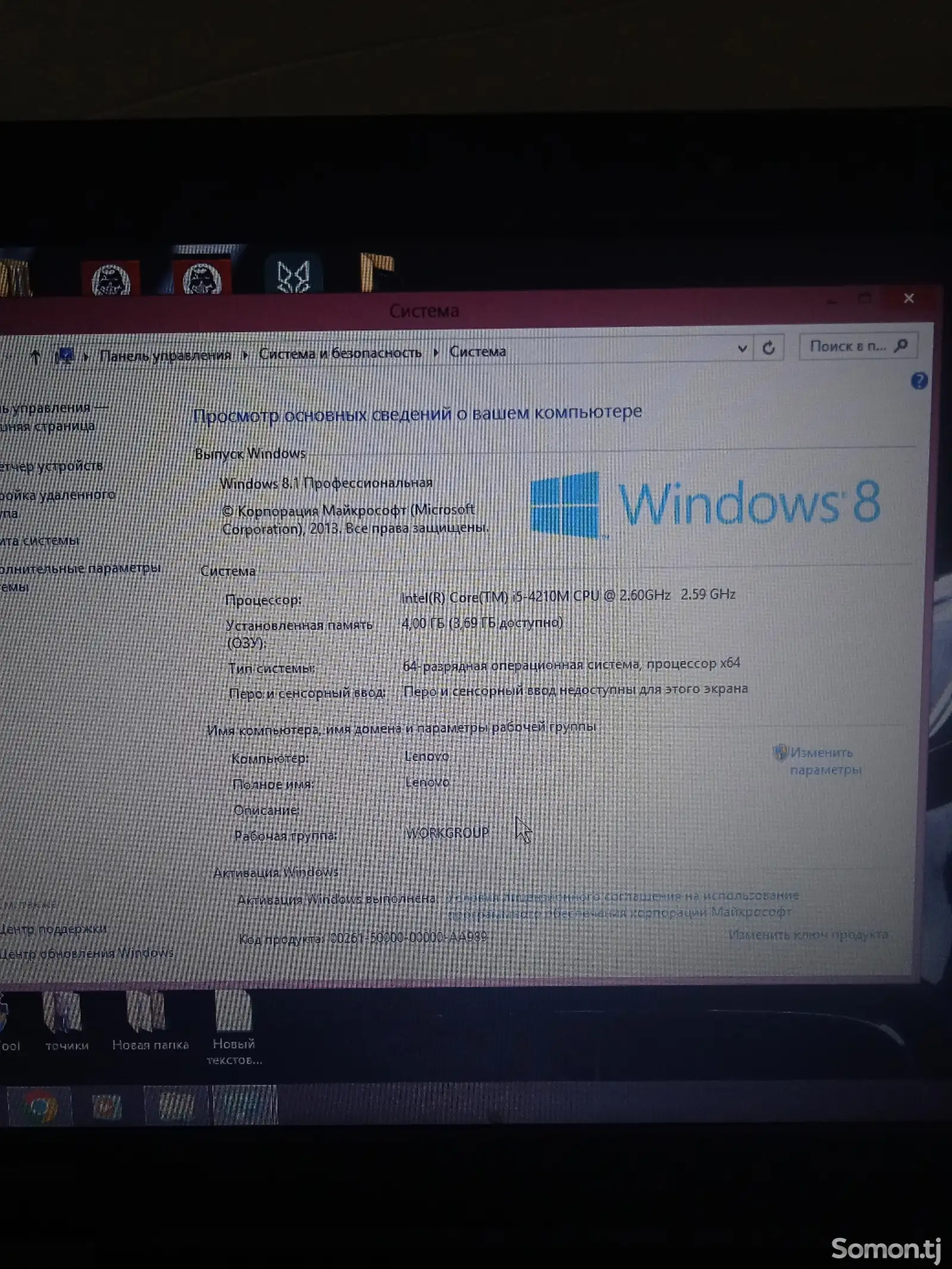Image resolution: width=952 pixels, height=1269 pixels.
Task: Click the active Система taskbar button
Action: tap(245, 1106)
